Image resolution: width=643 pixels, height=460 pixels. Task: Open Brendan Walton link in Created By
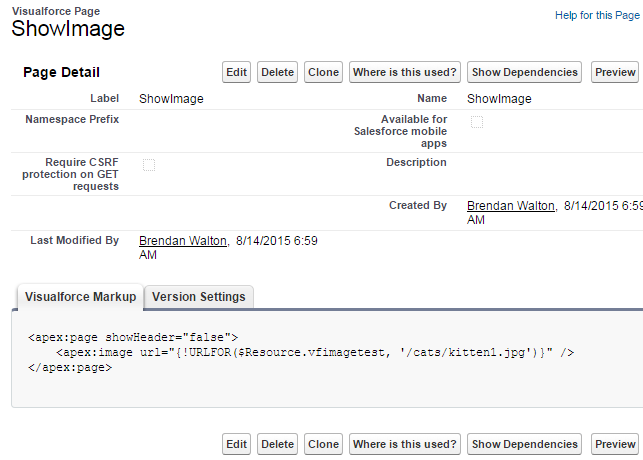[510, 205]
